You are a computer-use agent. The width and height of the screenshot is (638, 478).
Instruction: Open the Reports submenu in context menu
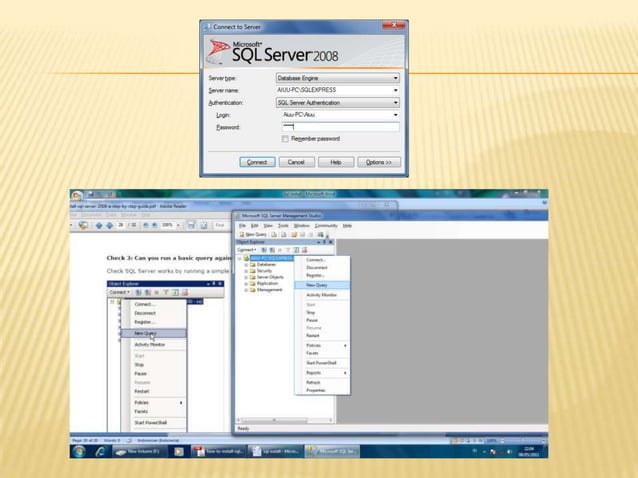pyautogui.click(x=322, y=373)
